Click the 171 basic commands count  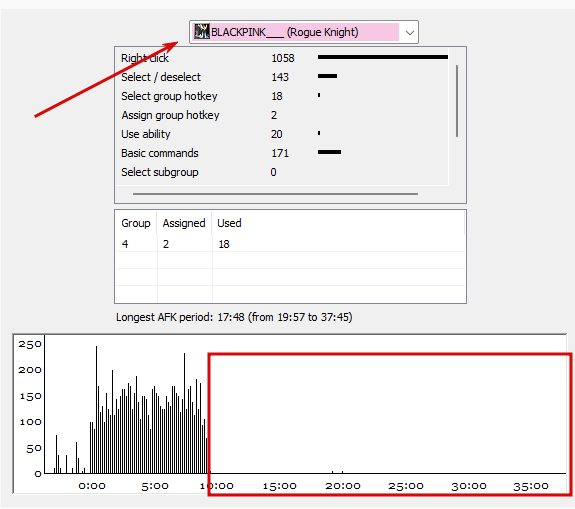click(280, 153)
